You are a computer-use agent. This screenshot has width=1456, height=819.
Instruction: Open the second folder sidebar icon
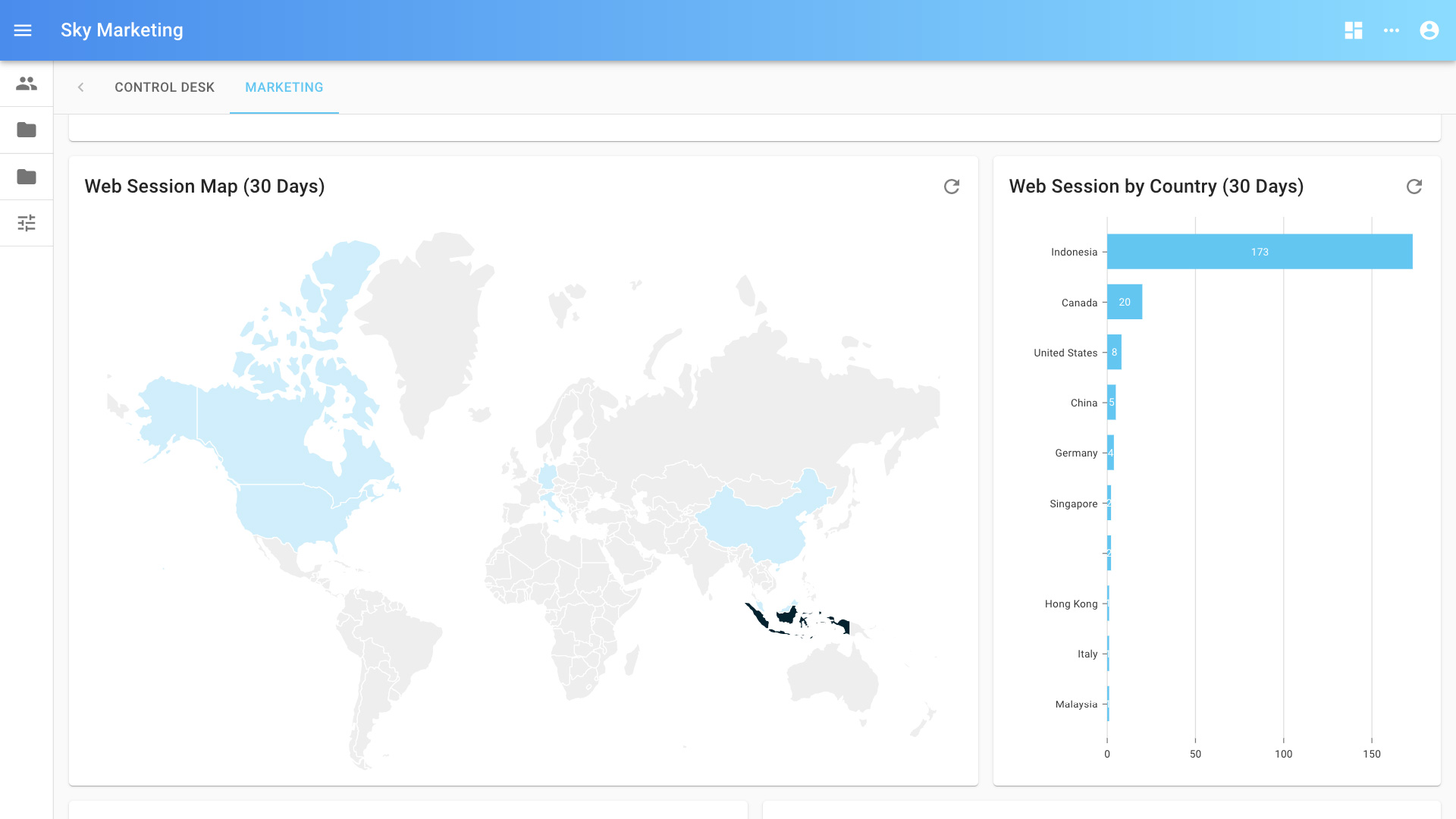click(x=27, y=177)
